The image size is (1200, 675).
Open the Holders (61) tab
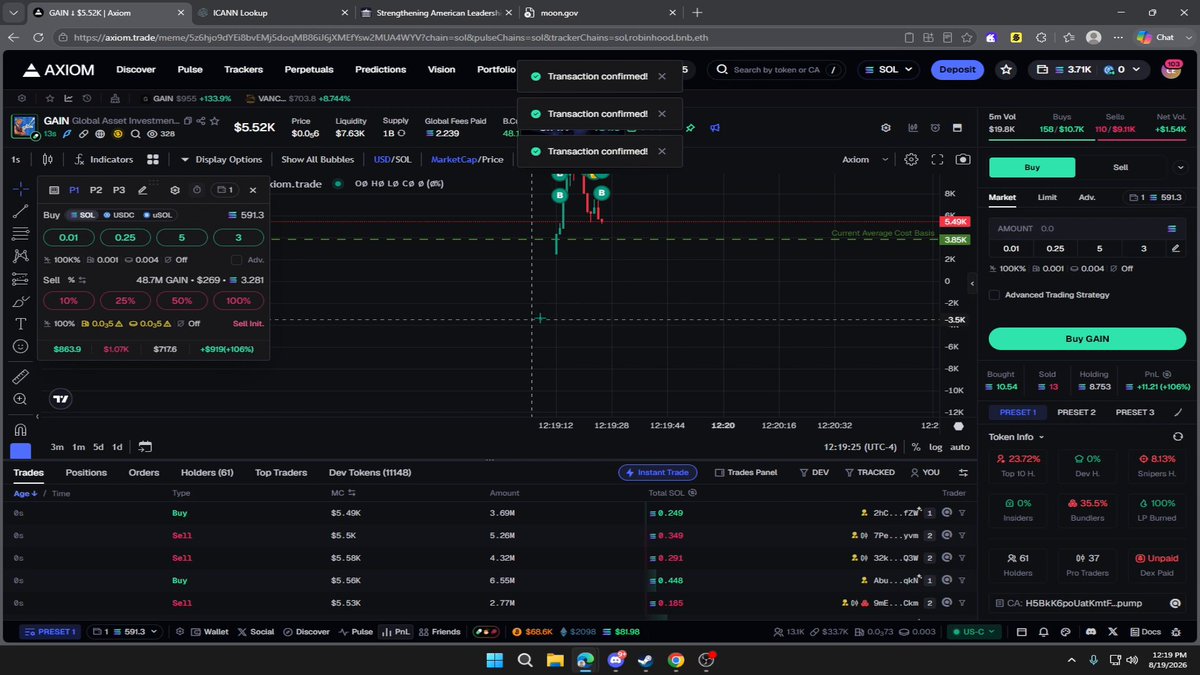[x=207, y=472]
